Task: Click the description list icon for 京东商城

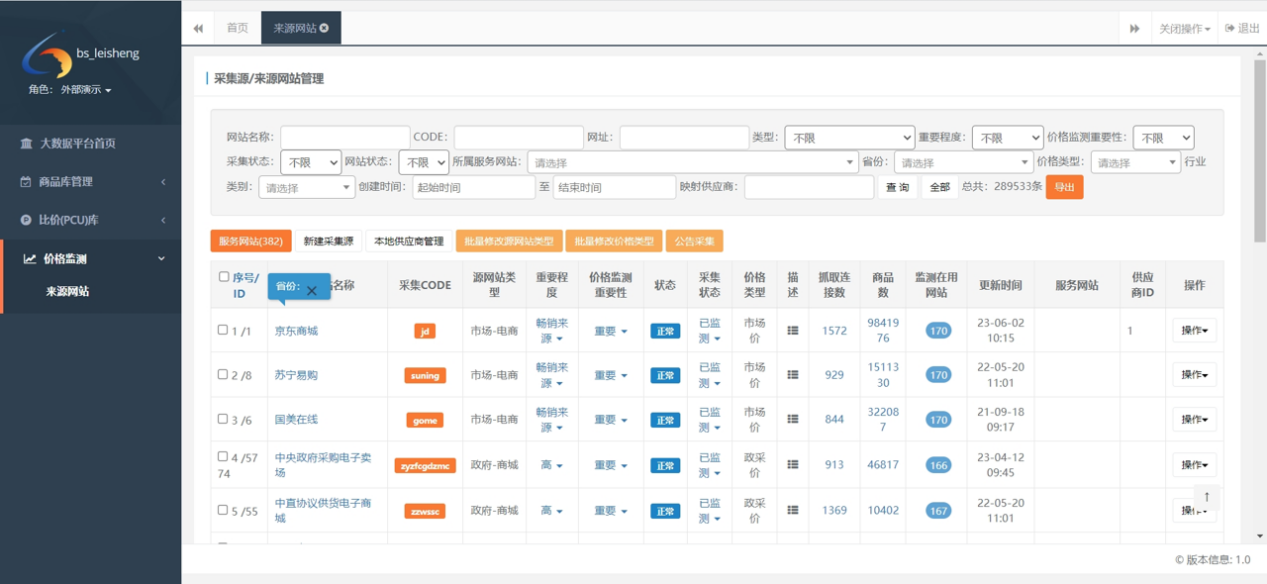Action: click(793, 331)
